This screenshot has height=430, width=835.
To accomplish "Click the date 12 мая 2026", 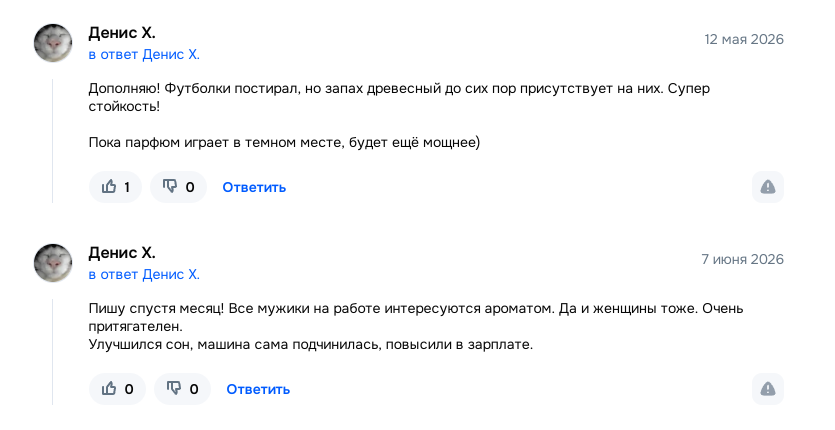I will click(744, 39).
